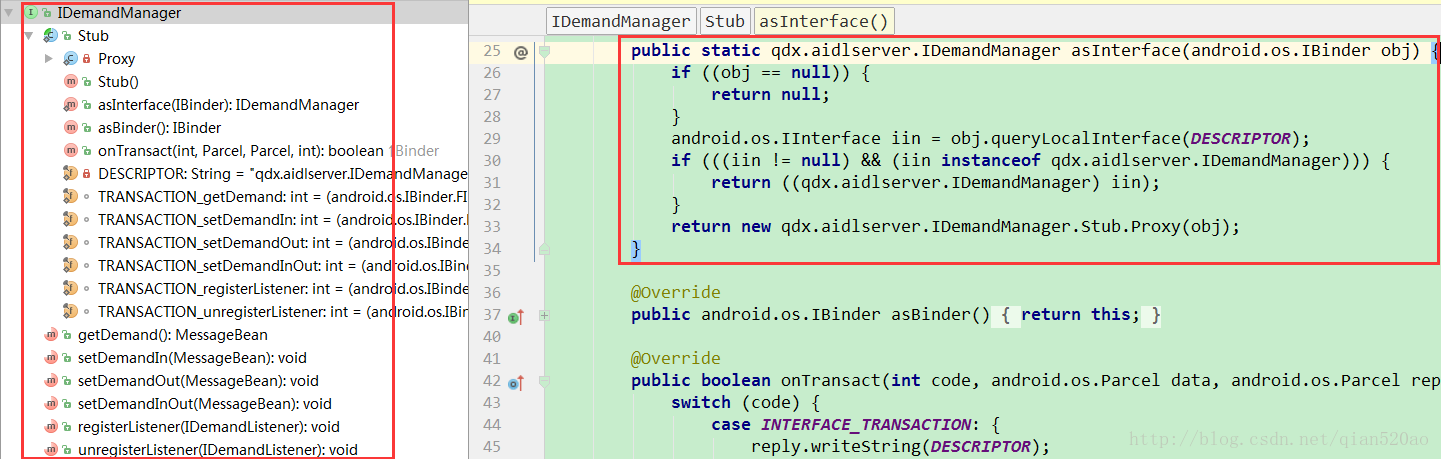Select getDemand(): MessageBean tree item

coord(172,335)
